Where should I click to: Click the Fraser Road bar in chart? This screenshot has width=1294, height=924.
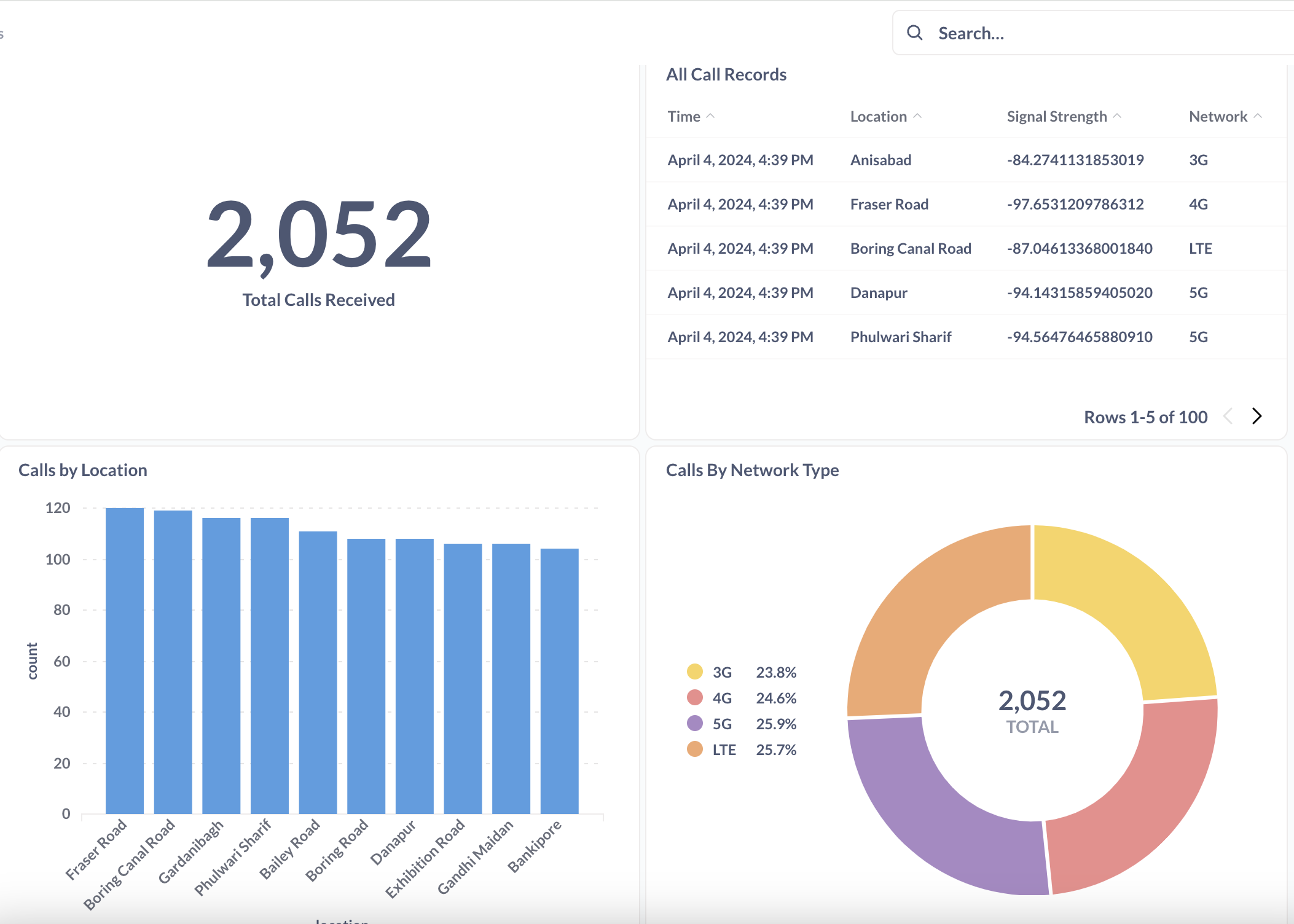point(125,660)
